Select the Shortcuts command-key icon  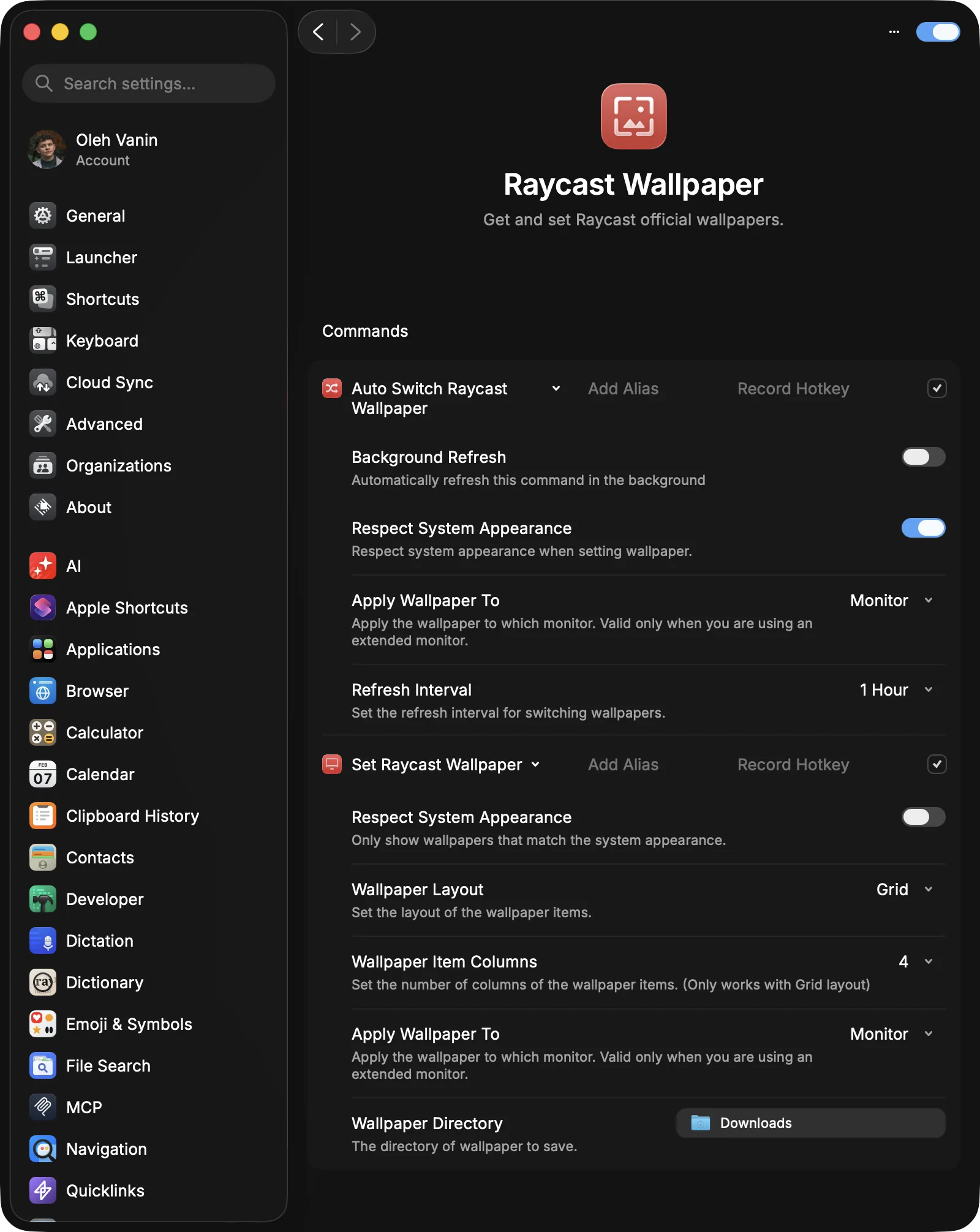coord(43,299)
